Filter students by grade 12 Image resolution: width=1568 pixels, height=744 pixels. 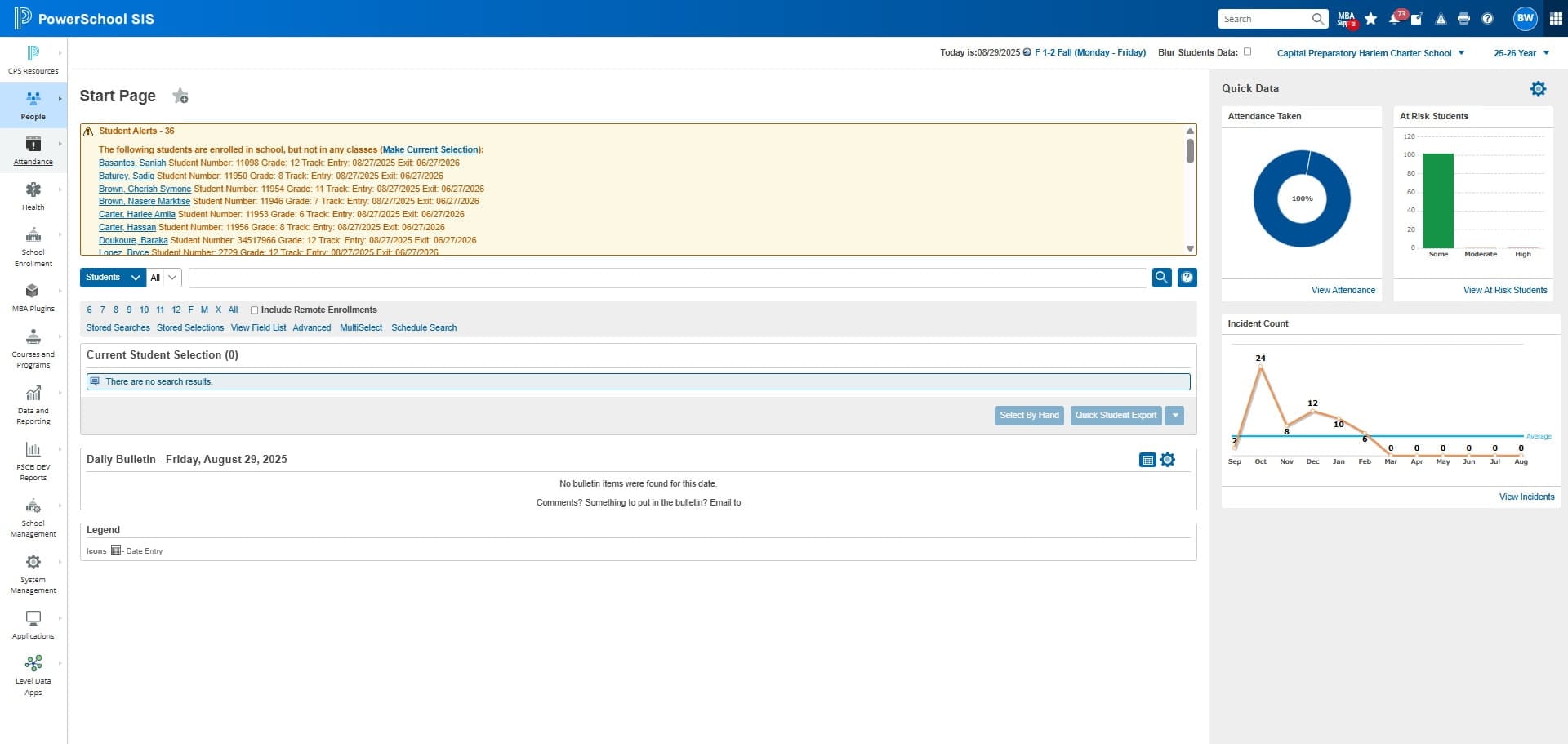click(176, 310)
